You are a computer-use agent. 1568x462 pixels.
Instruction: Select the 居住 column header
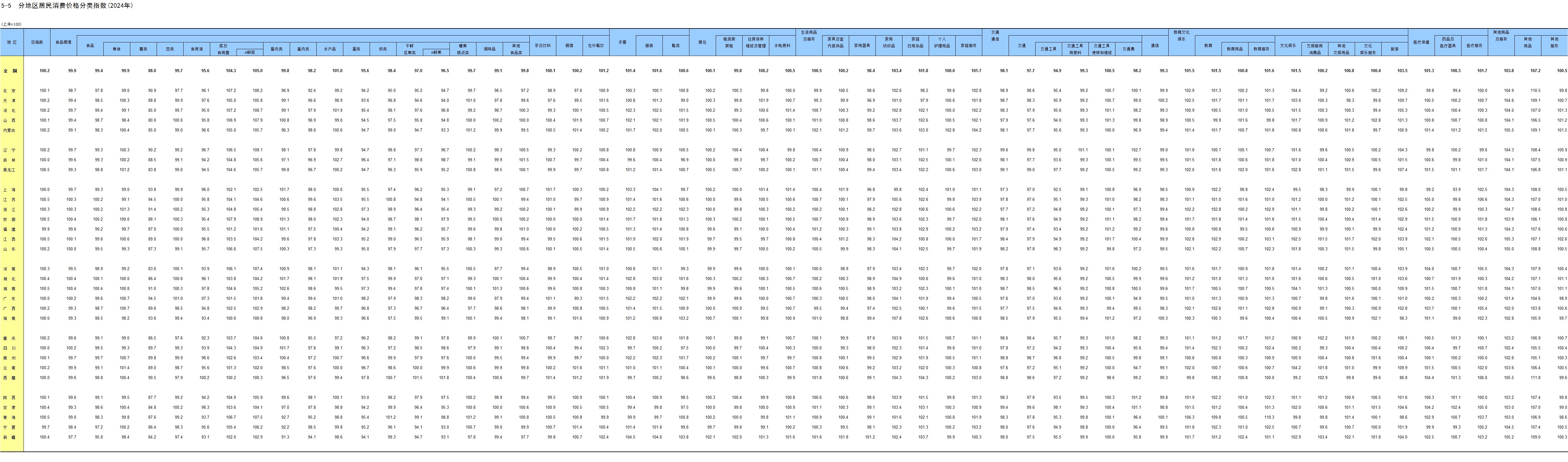pyautogui.click(x=702, y=42)
